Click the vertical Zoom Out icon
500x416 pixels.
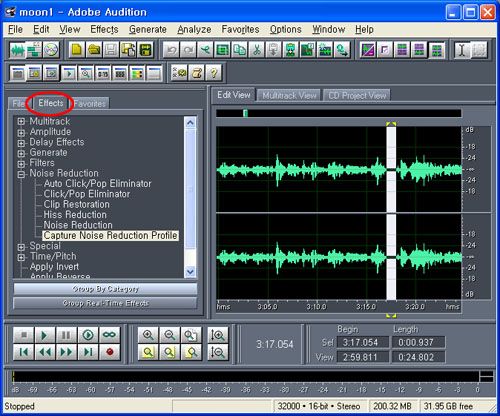point(218,352)
